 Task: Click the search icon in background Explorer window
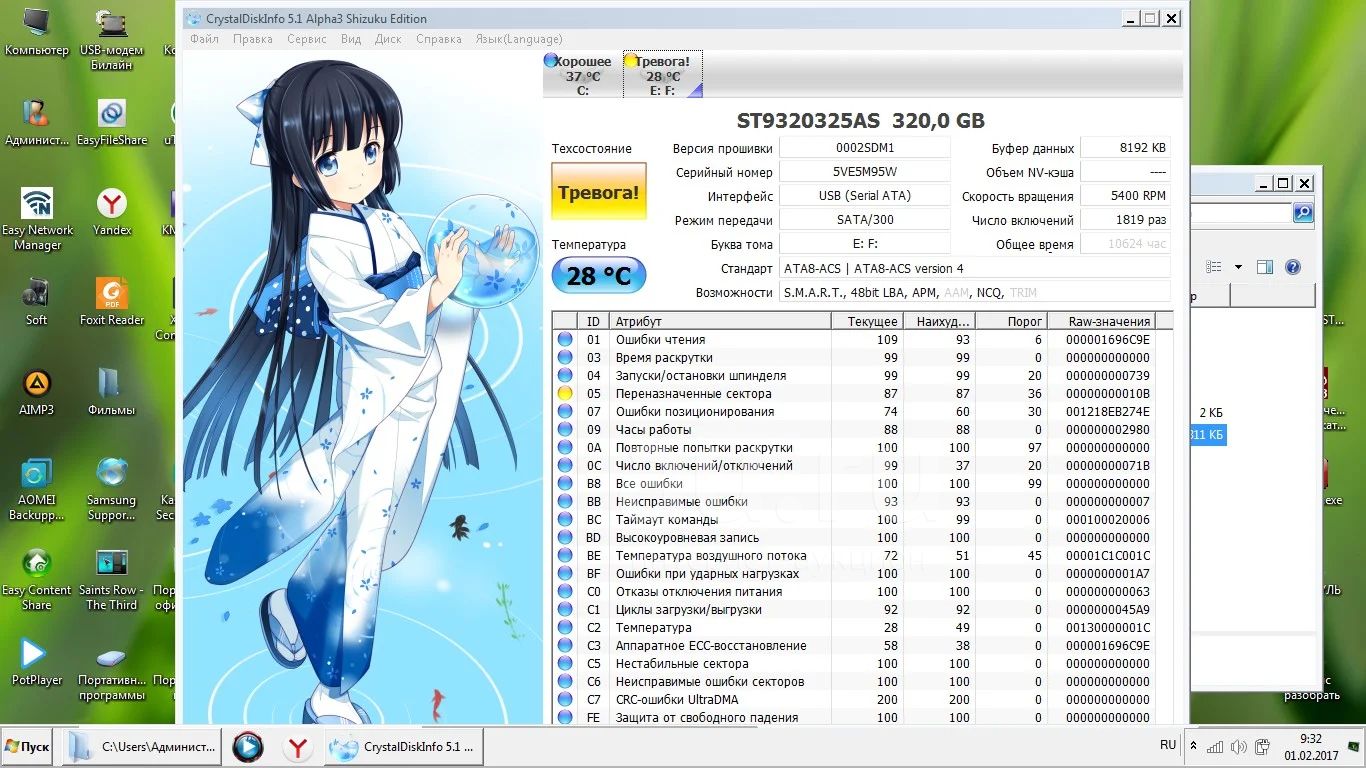(1303, 212)
